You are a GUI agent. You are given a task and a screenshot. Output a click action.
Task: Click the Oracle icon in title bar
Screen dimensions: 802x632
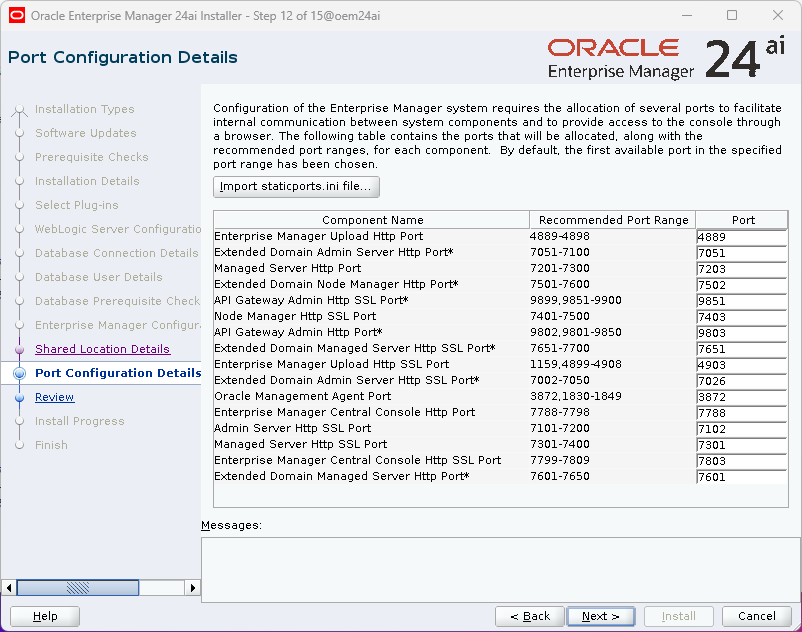[x=17, y=15]
